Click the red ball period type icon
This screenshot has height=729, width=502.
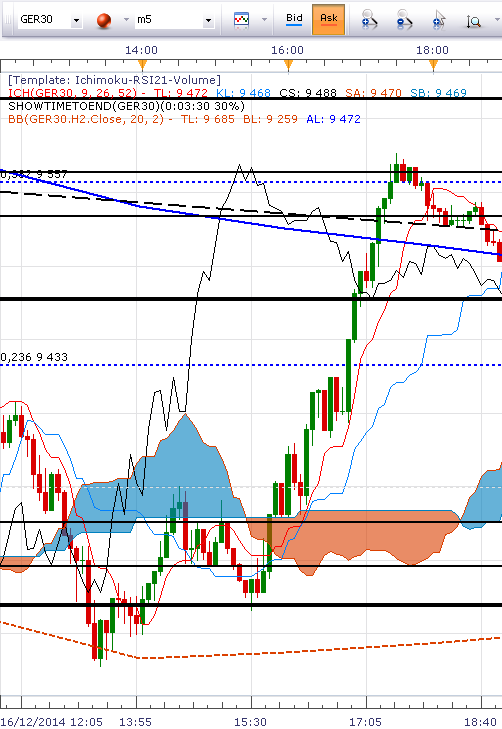coord(104,20)
